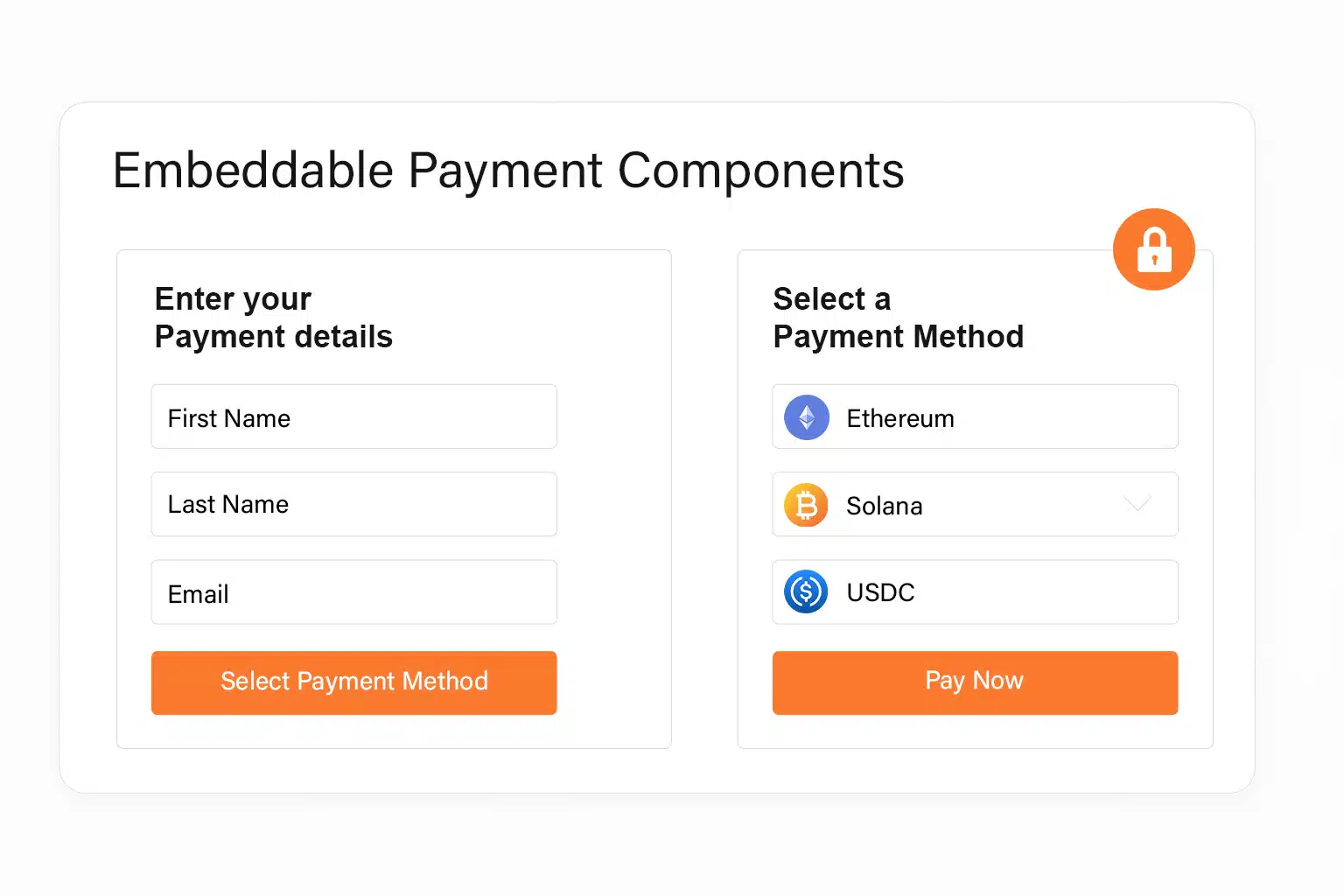1344x896 pixels.
Task: Click the 'Select a Payment Method' heading
Action: 898,318
